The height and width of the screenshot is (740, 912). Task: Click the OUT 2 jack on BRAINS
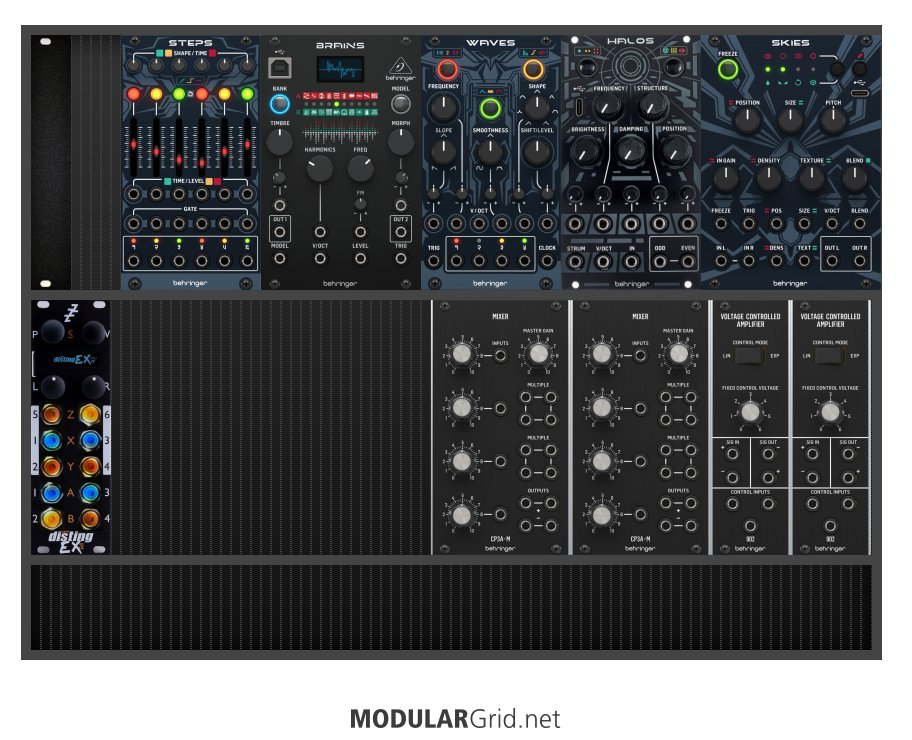click(401, 232)
